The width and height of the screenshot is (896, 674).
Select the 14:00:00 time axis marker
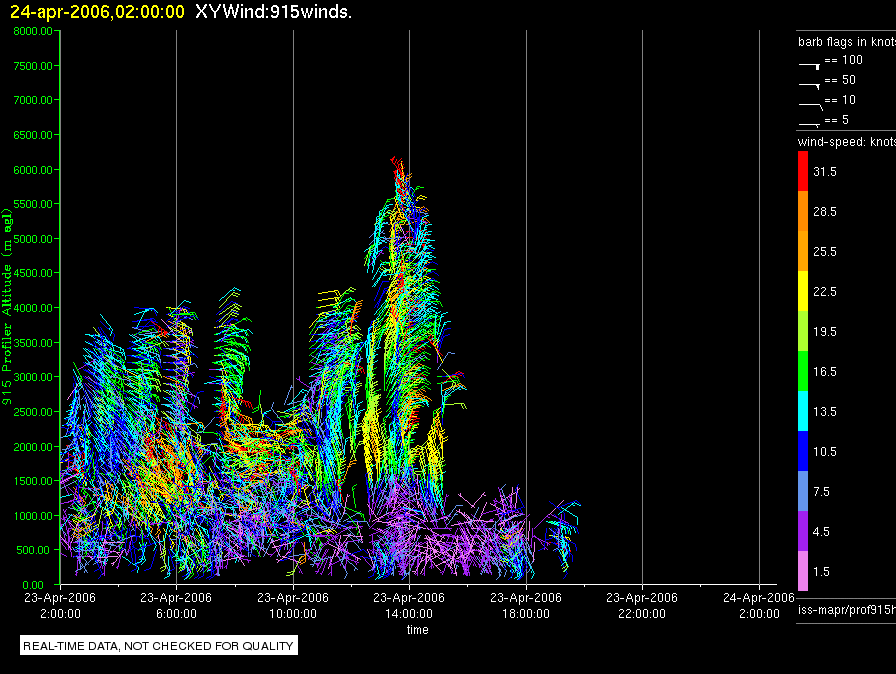pyautogui.click(x=409, y=606)
